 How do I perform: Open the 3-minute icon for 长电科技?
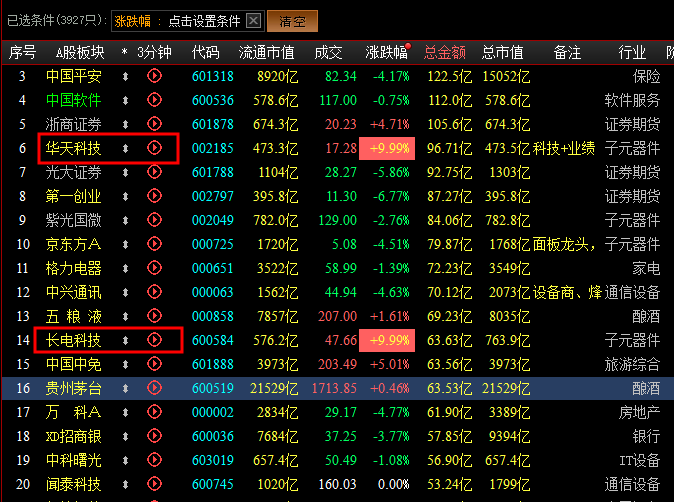[154, 340]
